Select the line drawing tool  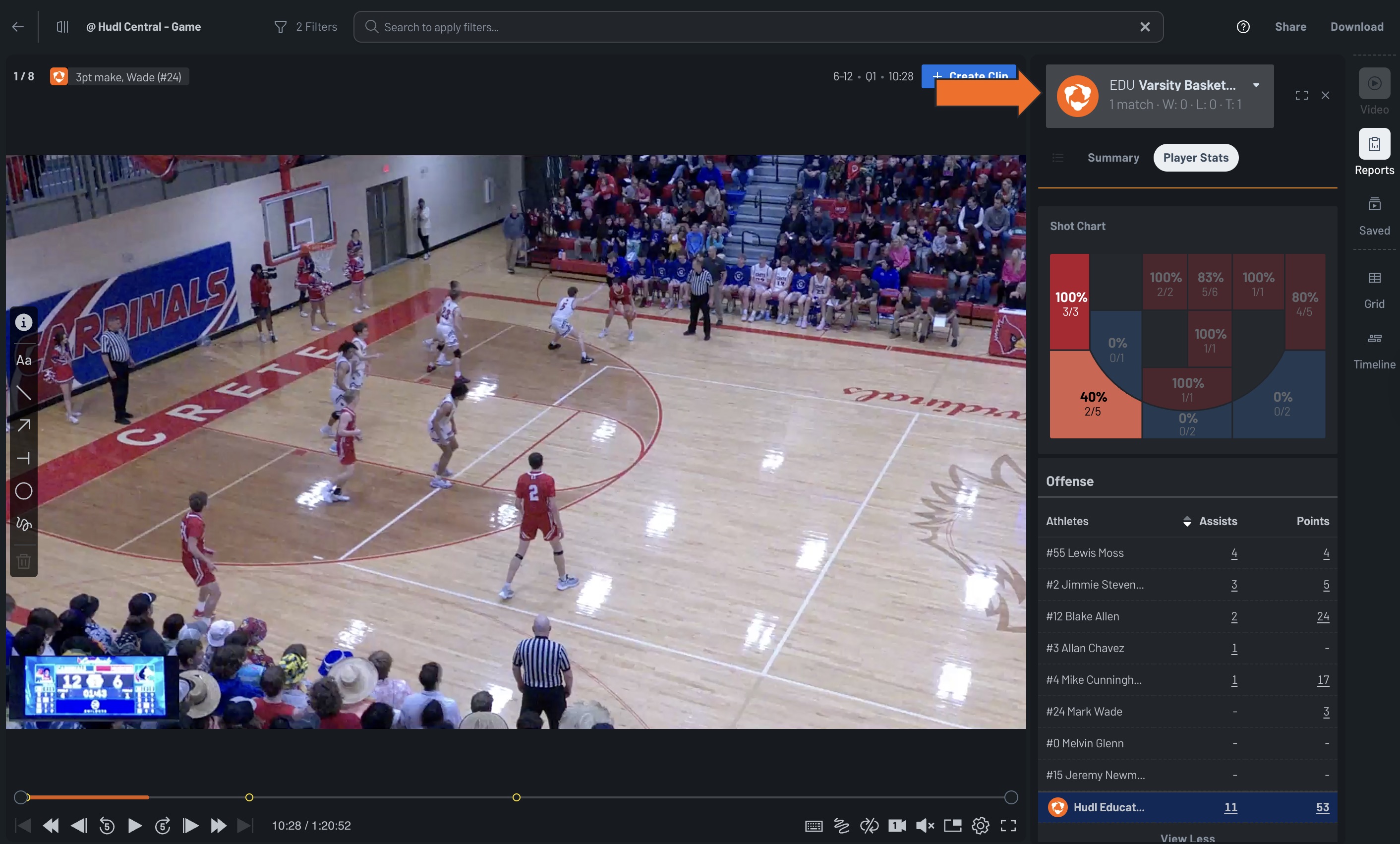point(23,393)
